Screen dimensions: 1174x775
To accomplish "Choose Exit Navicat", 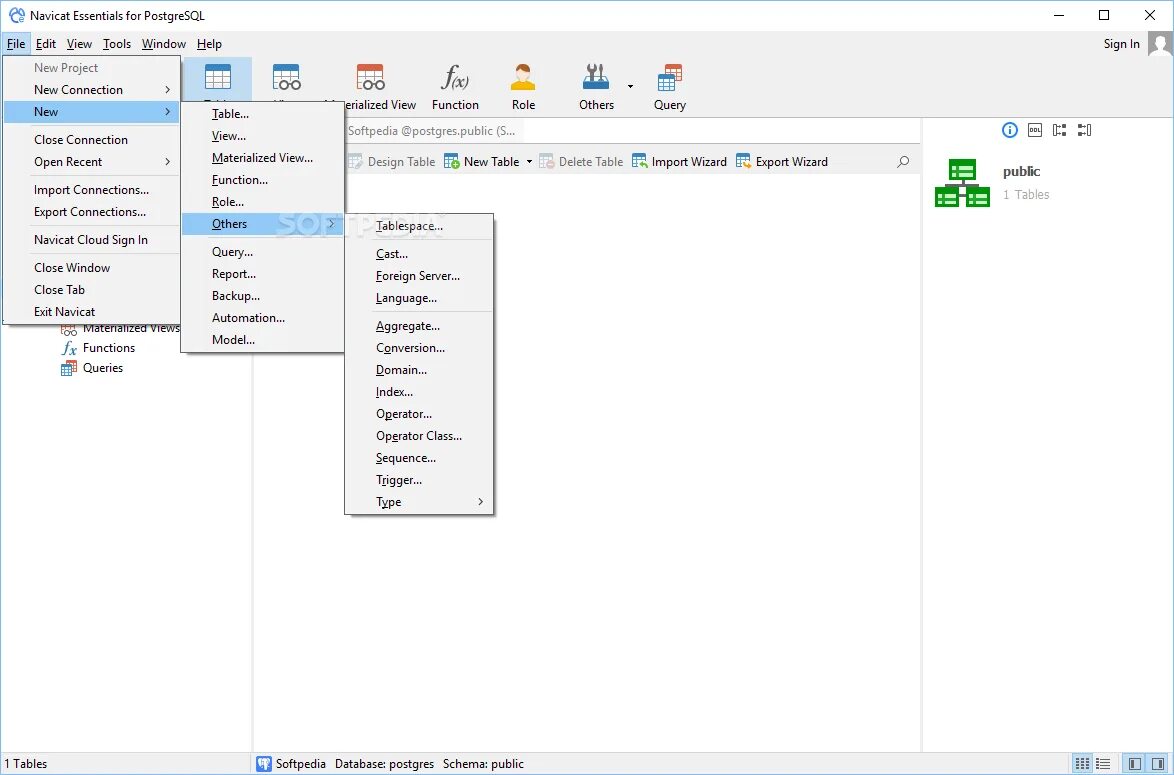I will coord(91,311).
